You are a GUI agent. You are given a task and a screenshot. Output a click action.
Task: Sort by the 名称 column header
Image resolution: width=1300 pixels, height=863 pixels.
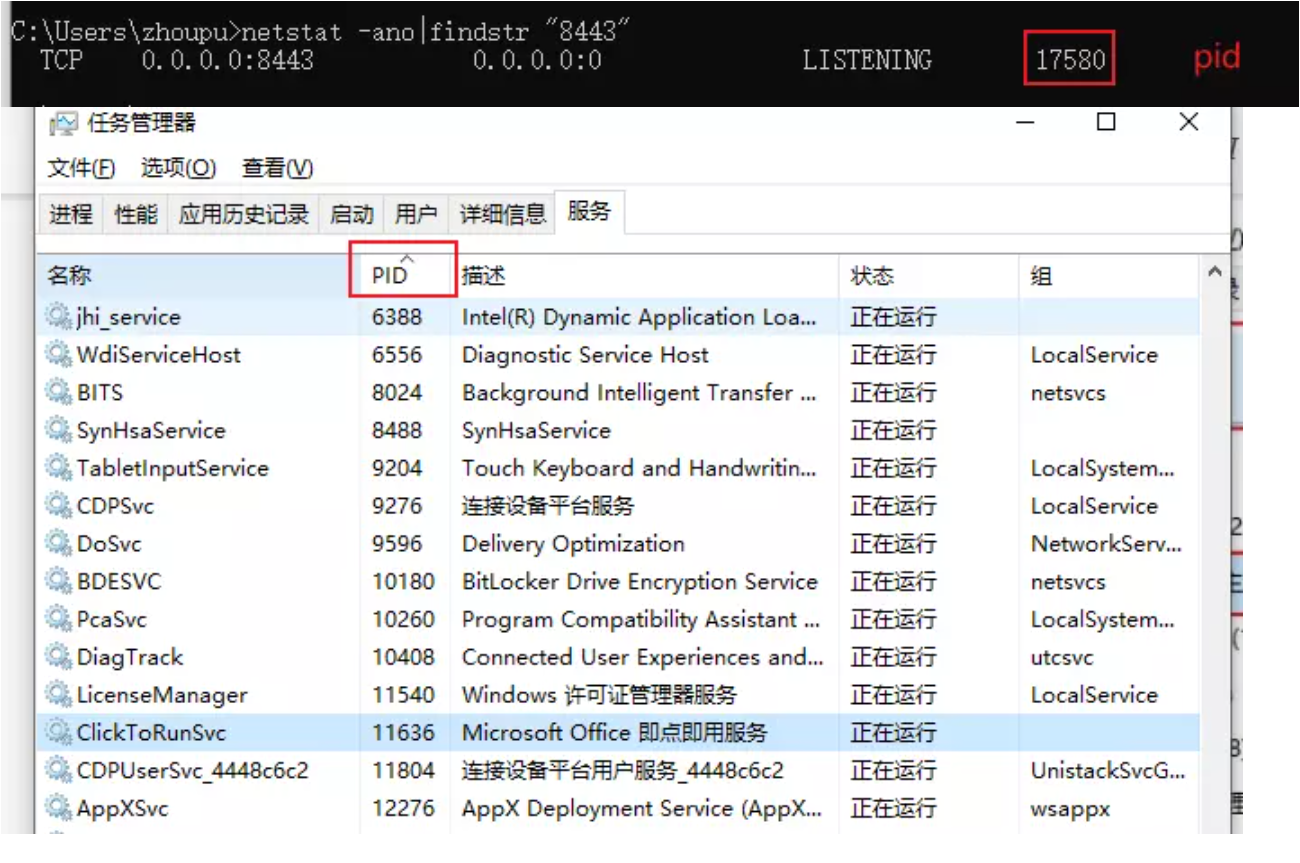(70, 276)
